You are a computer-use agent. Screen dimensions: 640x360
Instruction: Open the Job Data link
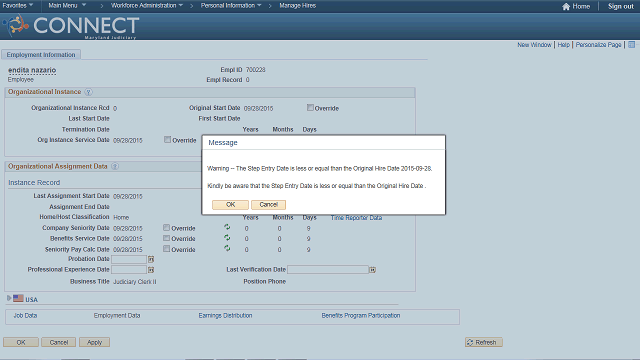click(25, 316)
